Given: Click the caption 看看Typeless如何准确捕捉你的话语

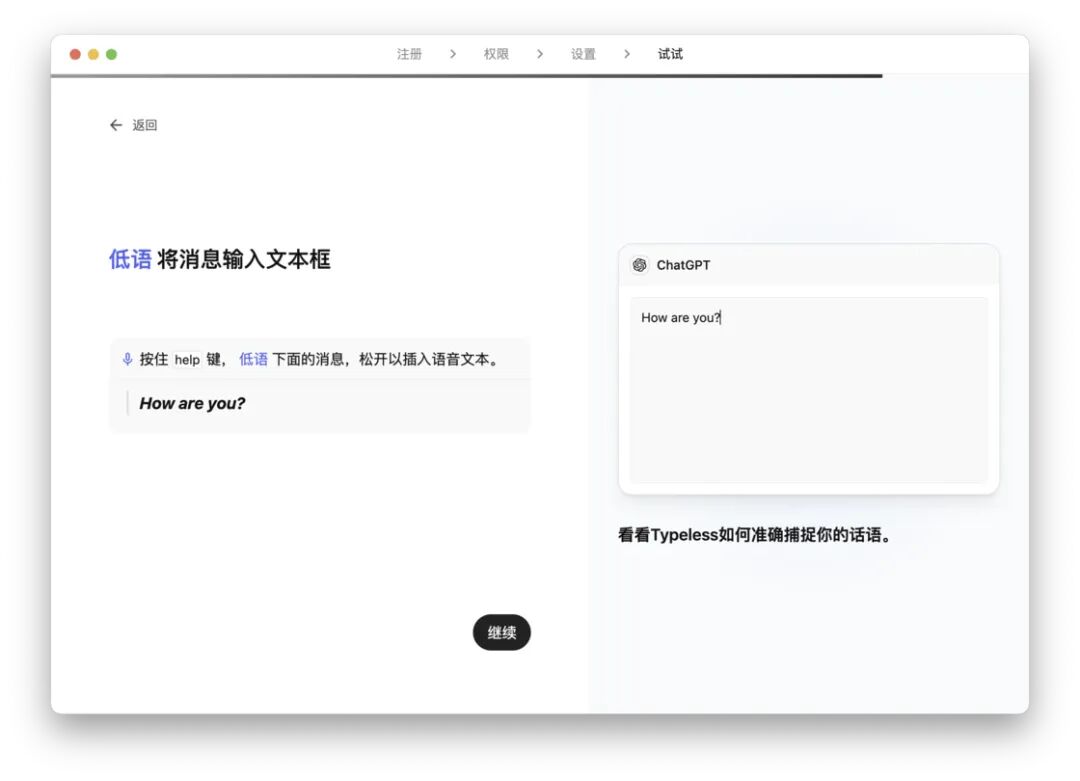Looking at the screenshot, I should (754, 535).
